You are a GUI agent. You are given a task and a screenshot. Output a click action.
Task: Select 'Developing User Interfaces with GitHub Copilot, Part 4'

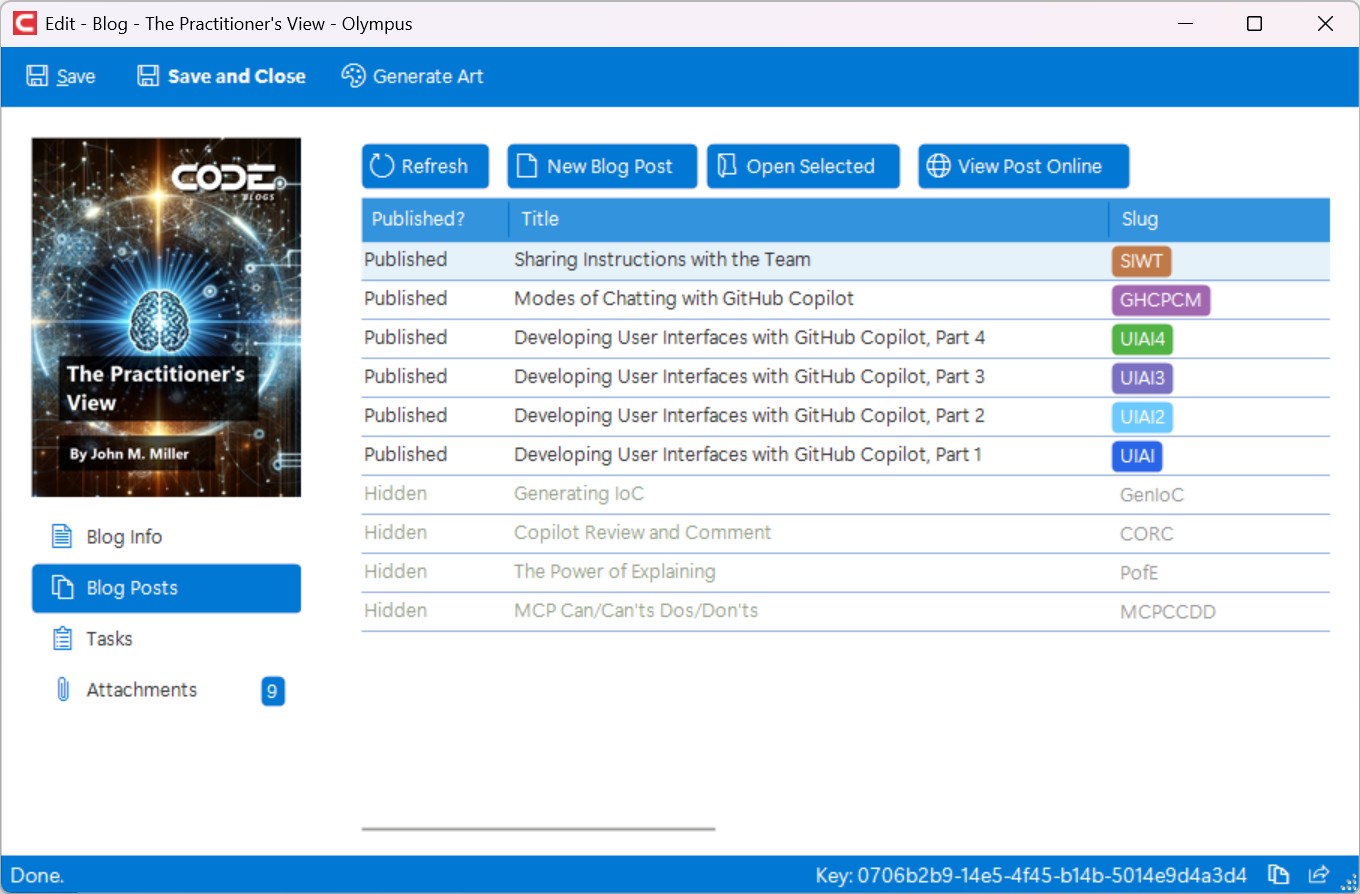coord(846,338)
